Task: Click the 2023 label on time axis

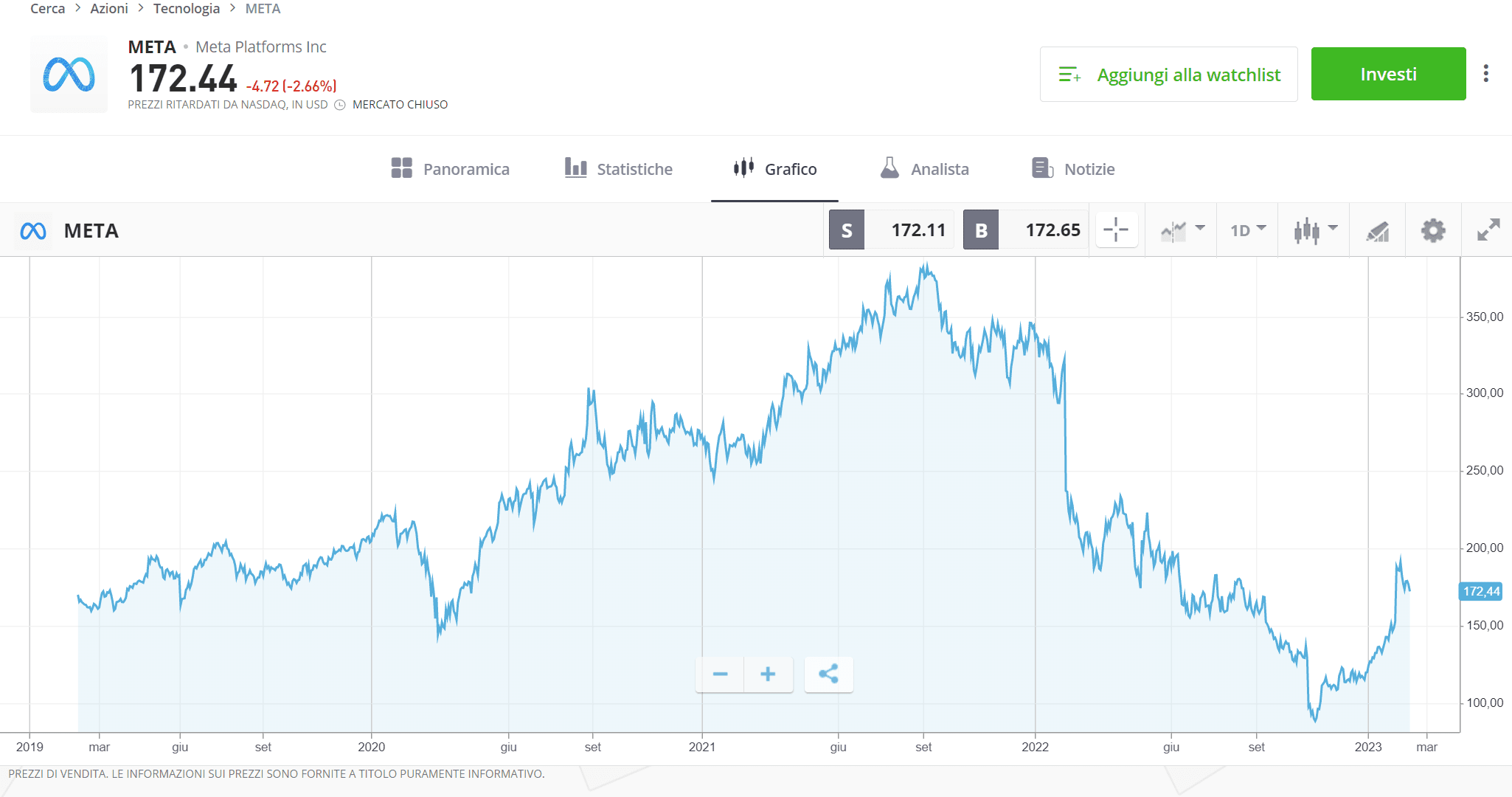Action: coord(1367,747)
